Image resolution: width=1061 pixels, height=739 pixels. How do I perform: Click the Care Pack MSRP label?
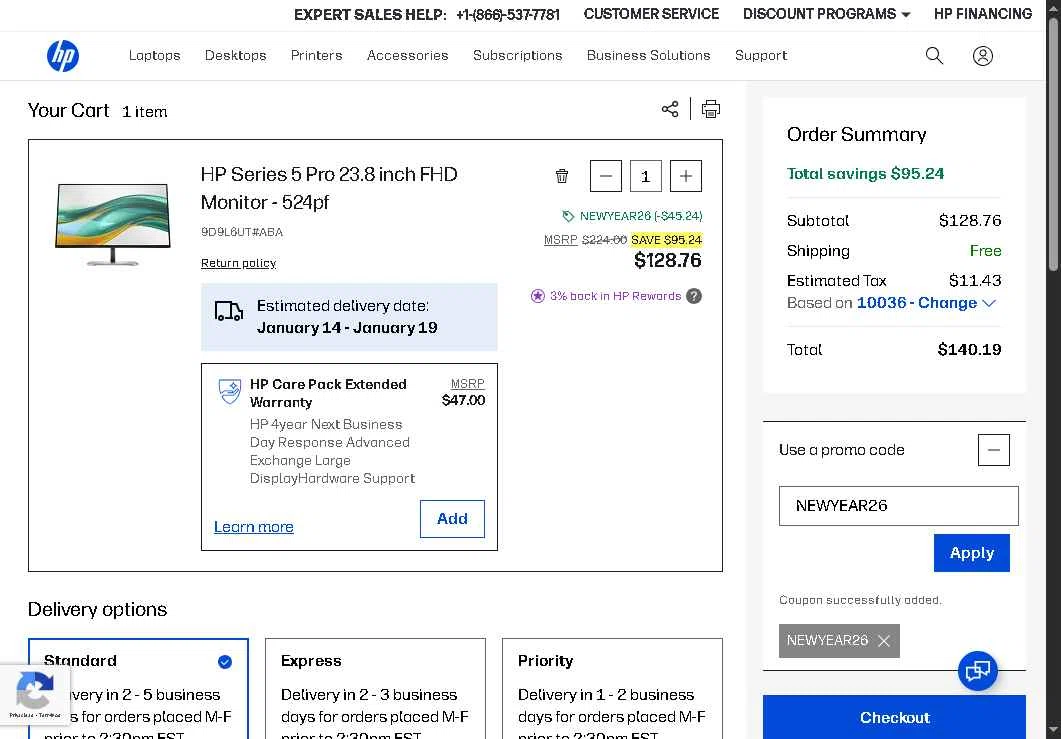[x=468, y=384]
